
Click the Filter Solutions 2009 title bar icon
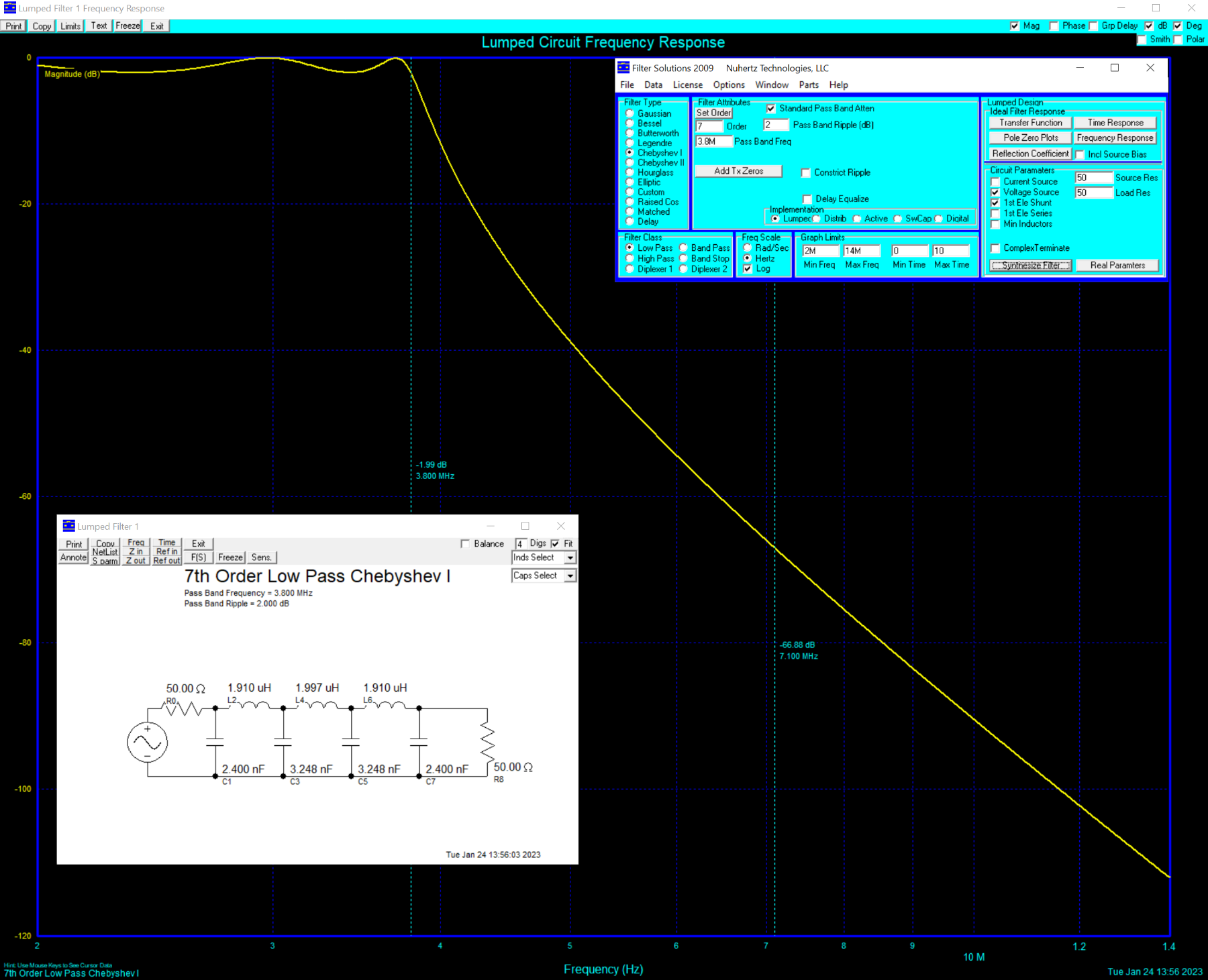[x=623, y=68]
